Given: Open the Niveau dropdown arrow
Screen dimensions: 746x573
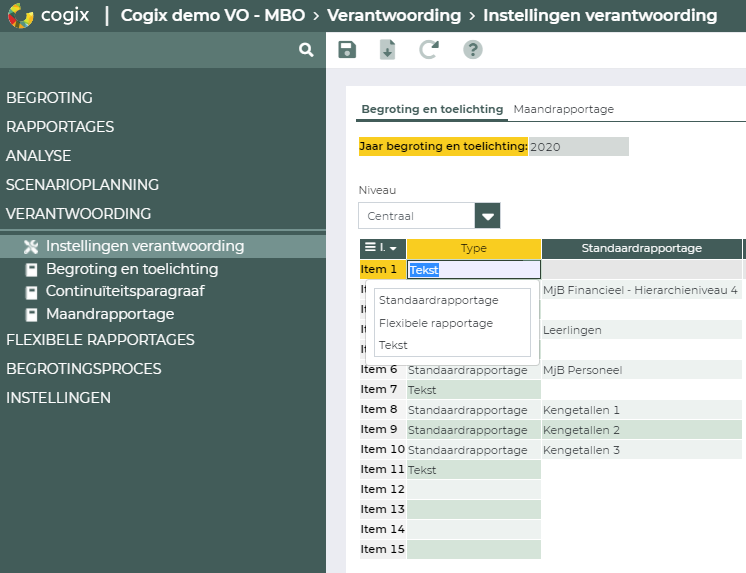Looking at the screenshot, I should (x=487, y=216).
